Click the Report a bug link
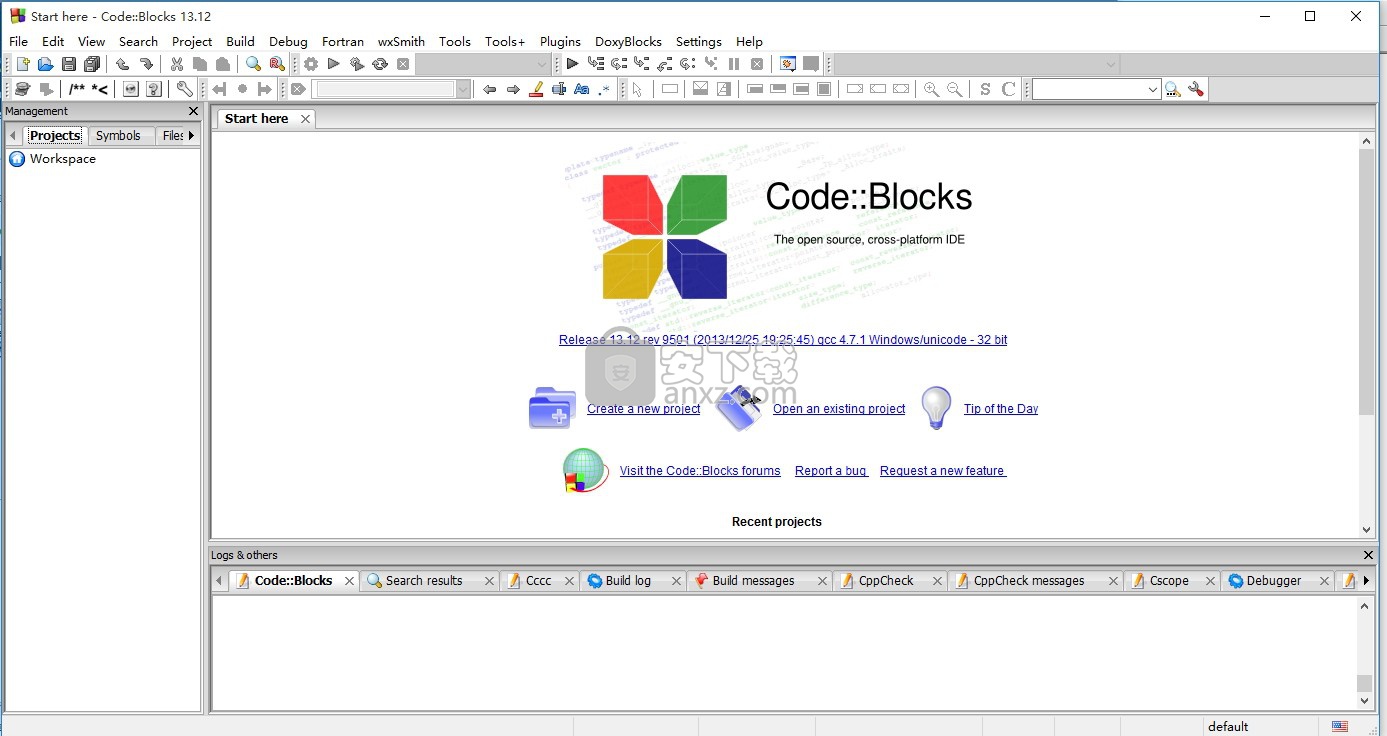Viewport: 1387px width, 736px height. click(831, 471)
